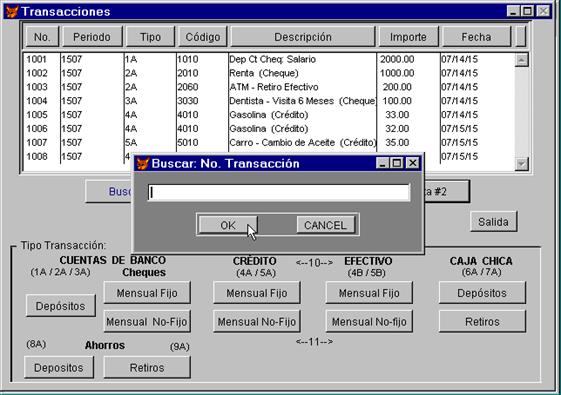
Task: Click the 2000.00 importe value
Action: tap(397, 59)
